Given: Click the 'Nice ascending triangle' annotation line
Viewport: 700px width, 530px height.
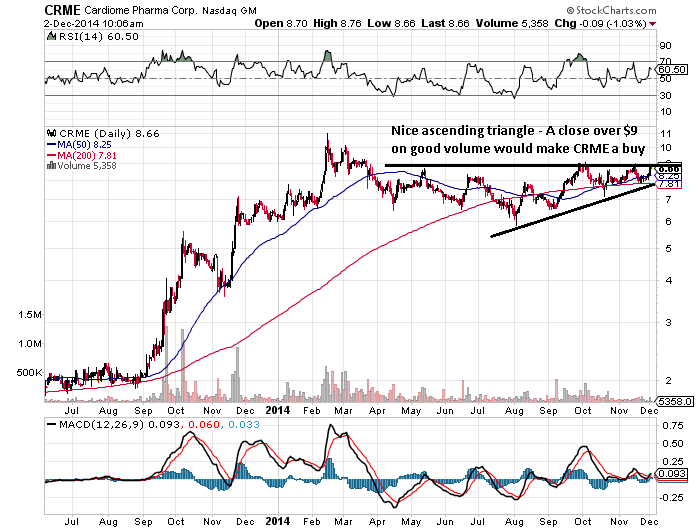Looking at the screenshot, I should (514, 130).
